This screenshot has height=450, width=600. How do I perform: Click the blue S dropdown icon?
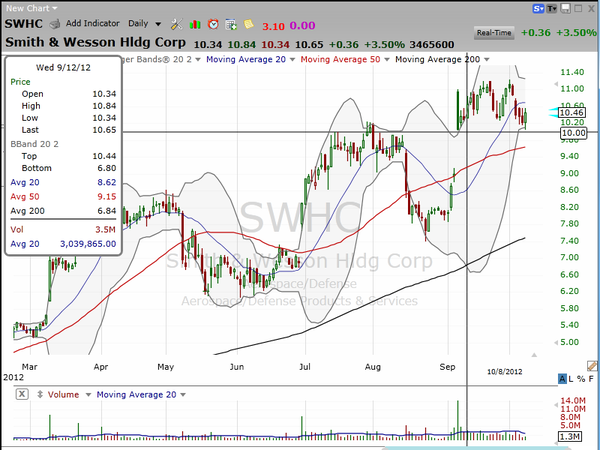click(x=541, y=8)
